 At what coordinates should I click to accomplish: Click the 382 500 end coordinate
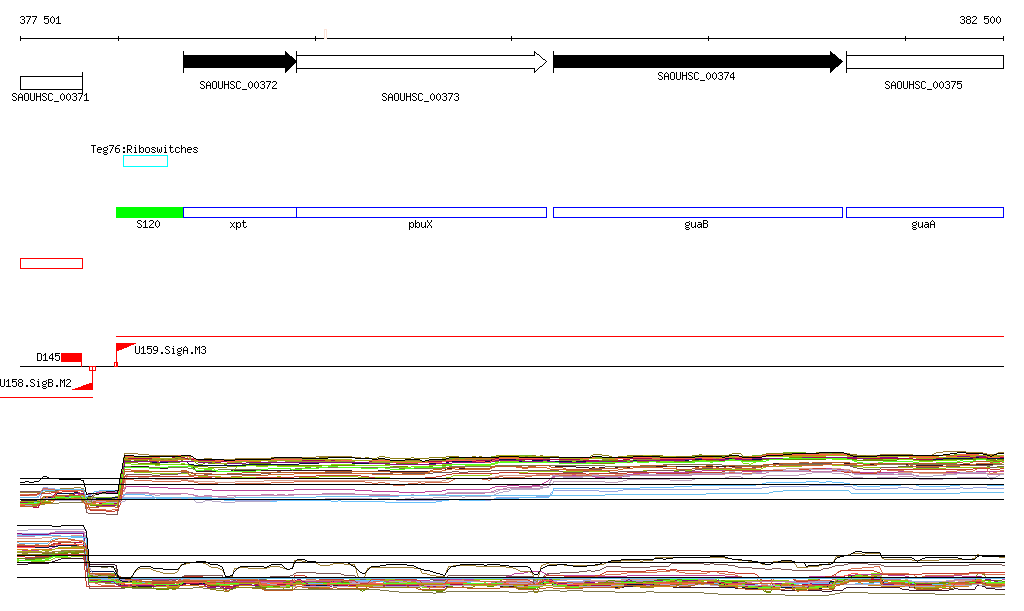(x=980, y=20)
